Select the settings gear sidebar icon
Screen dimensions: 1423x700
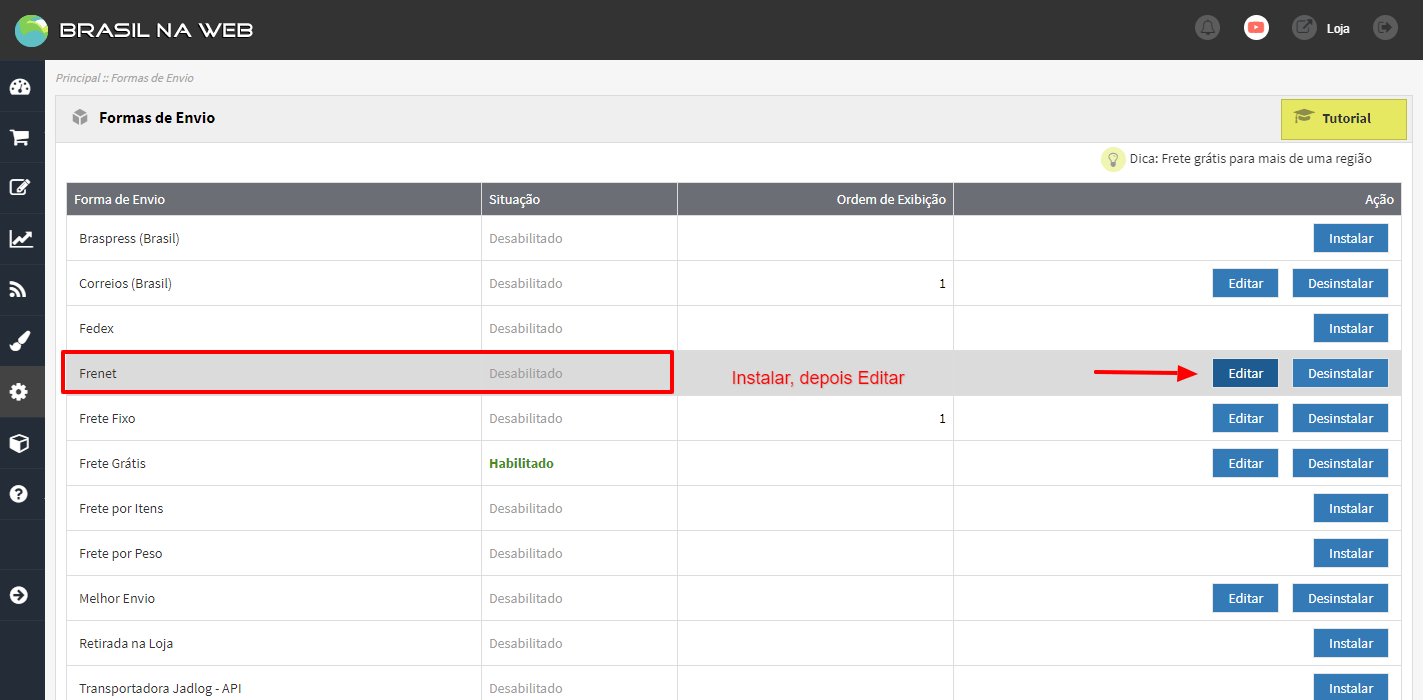[x=20, y=392]
